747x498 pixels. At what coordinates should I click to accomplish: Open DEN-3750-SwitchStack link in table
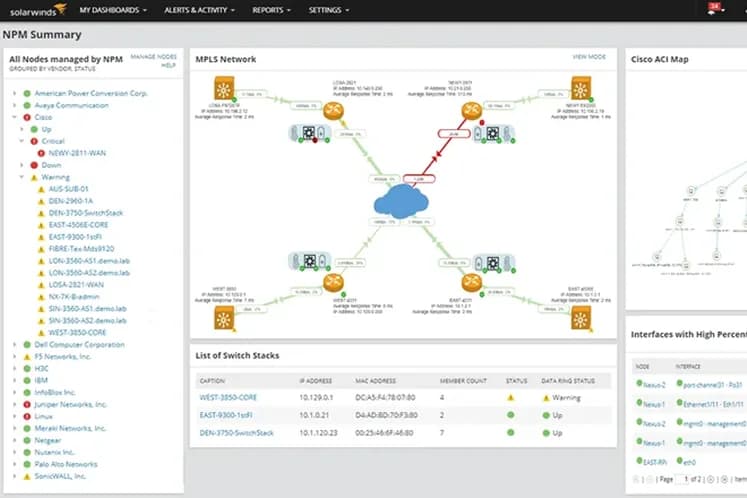[236, 433]
